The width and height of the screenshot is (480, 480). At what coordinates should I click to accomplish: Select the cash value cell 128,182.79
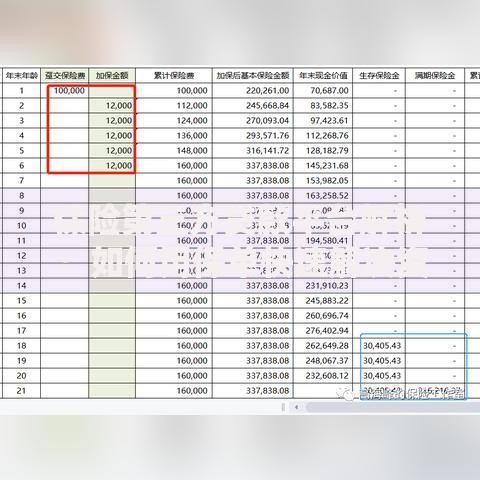click(323, 151)
